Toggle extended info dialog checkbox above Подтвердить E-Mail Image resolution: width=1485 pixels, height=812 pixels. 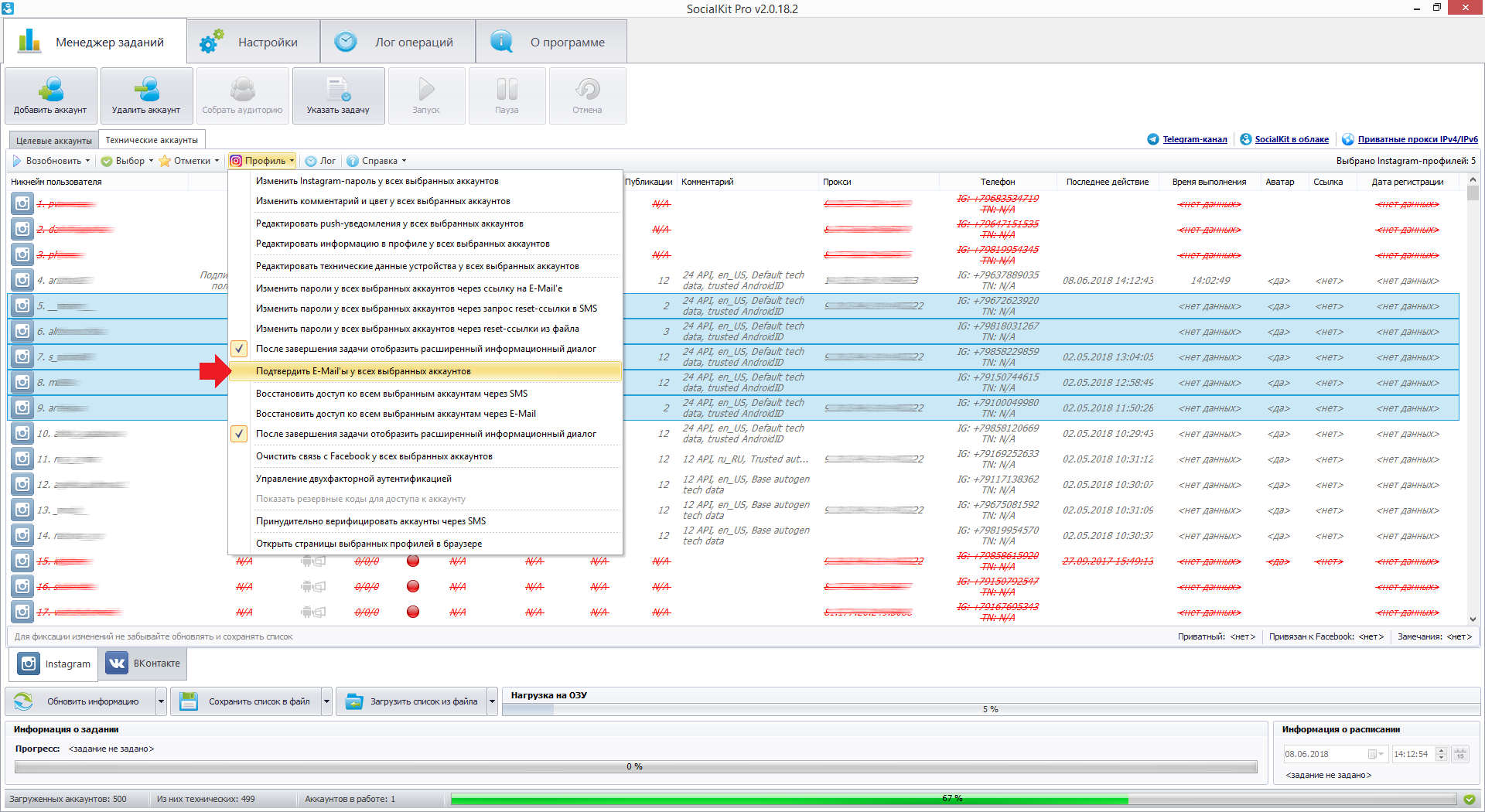coord(240,349)
